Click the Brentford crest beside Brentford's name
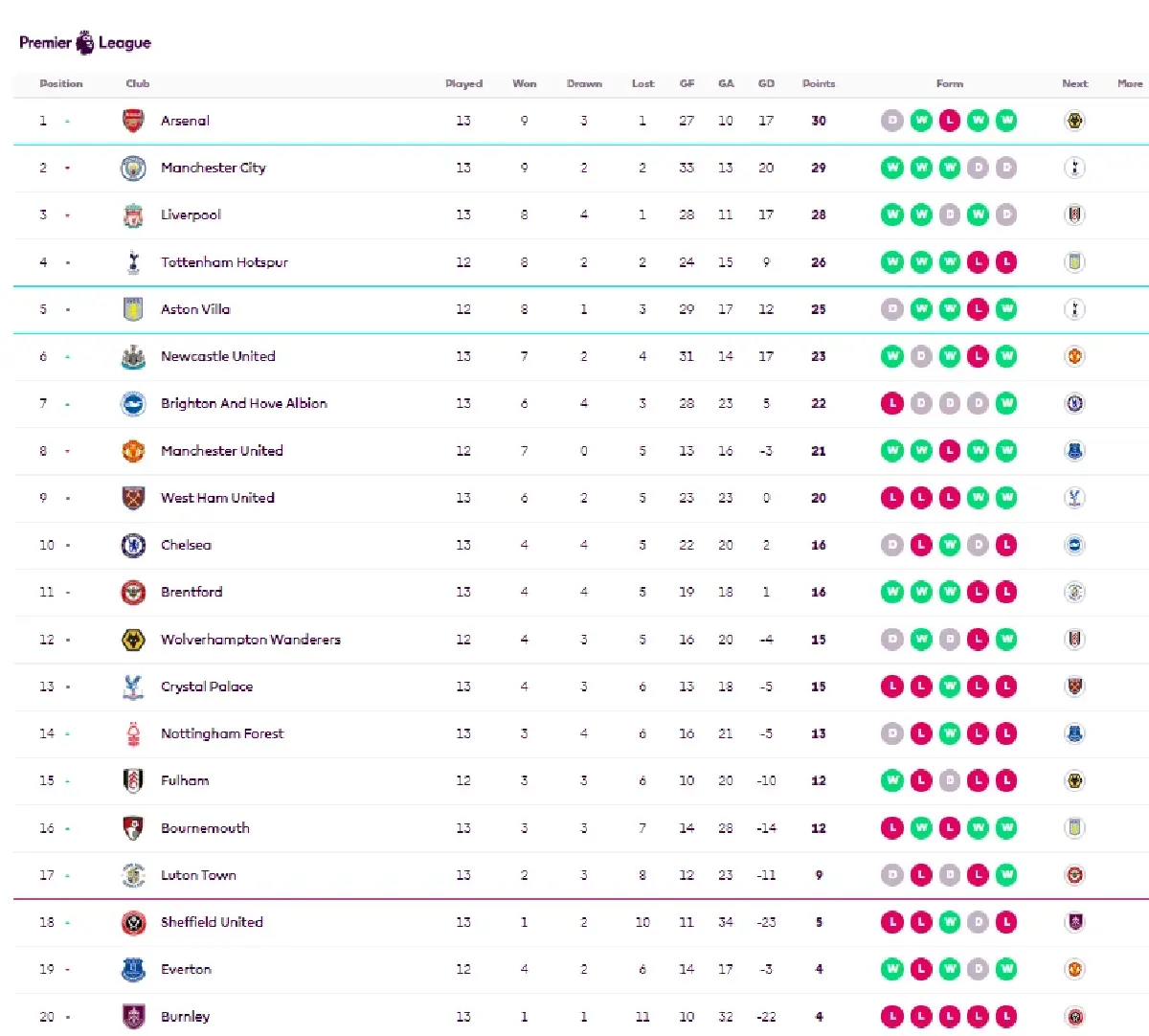 pos(133,592)
